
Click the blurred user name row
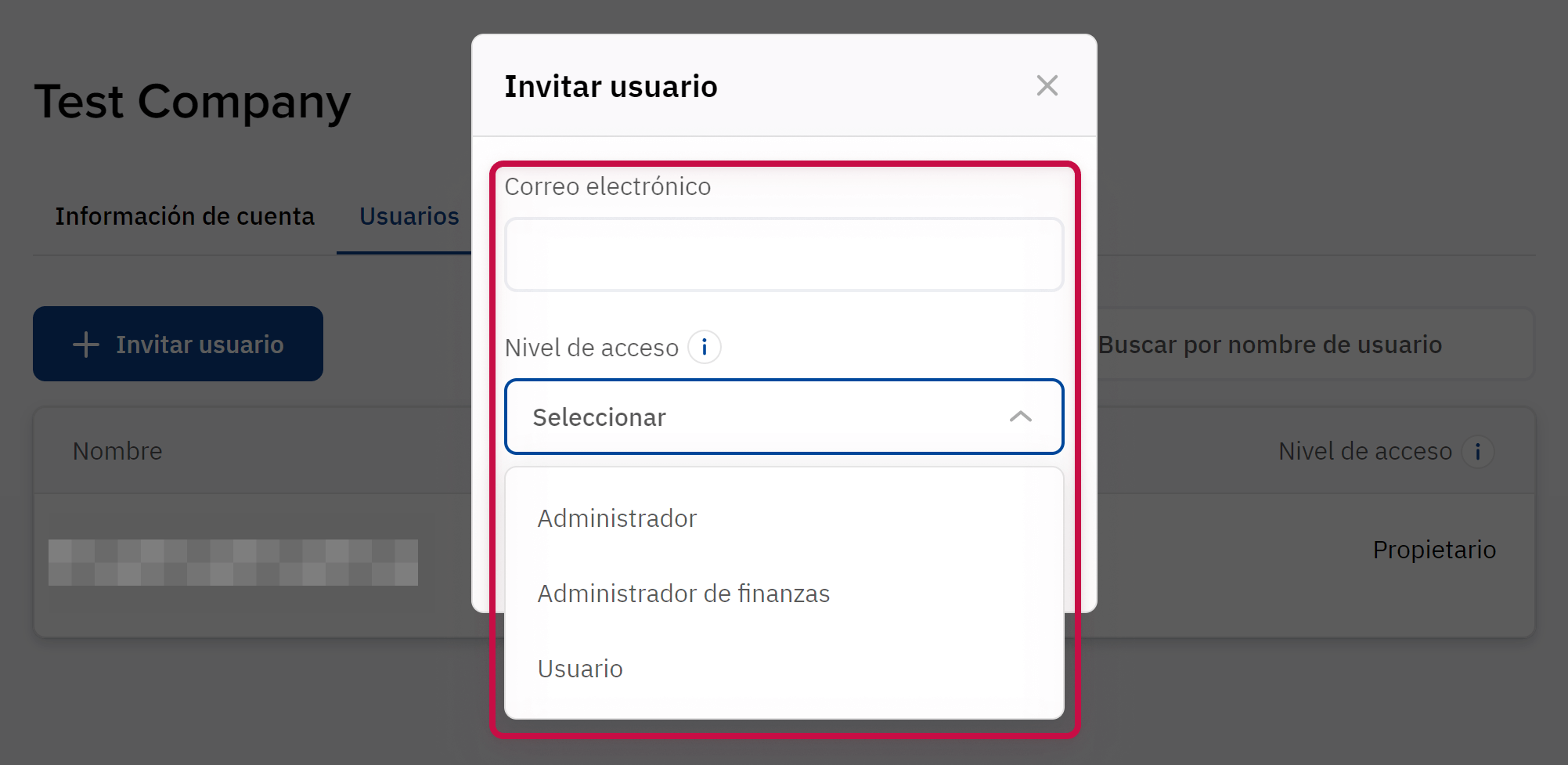click(232, 562)
